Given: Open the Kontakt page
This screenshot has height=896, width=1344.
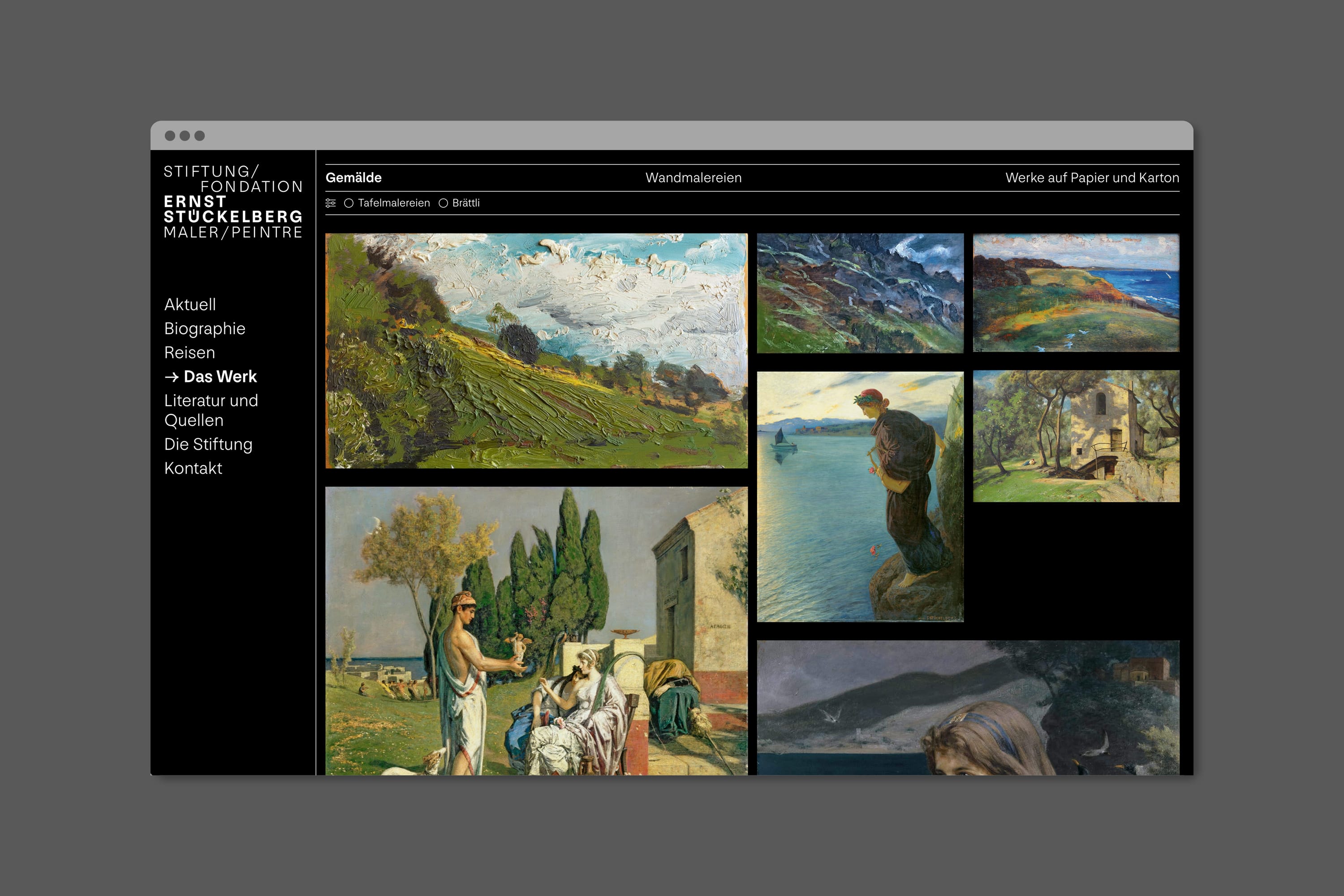Looking at the screenshot, I should [x=193, y=468].
